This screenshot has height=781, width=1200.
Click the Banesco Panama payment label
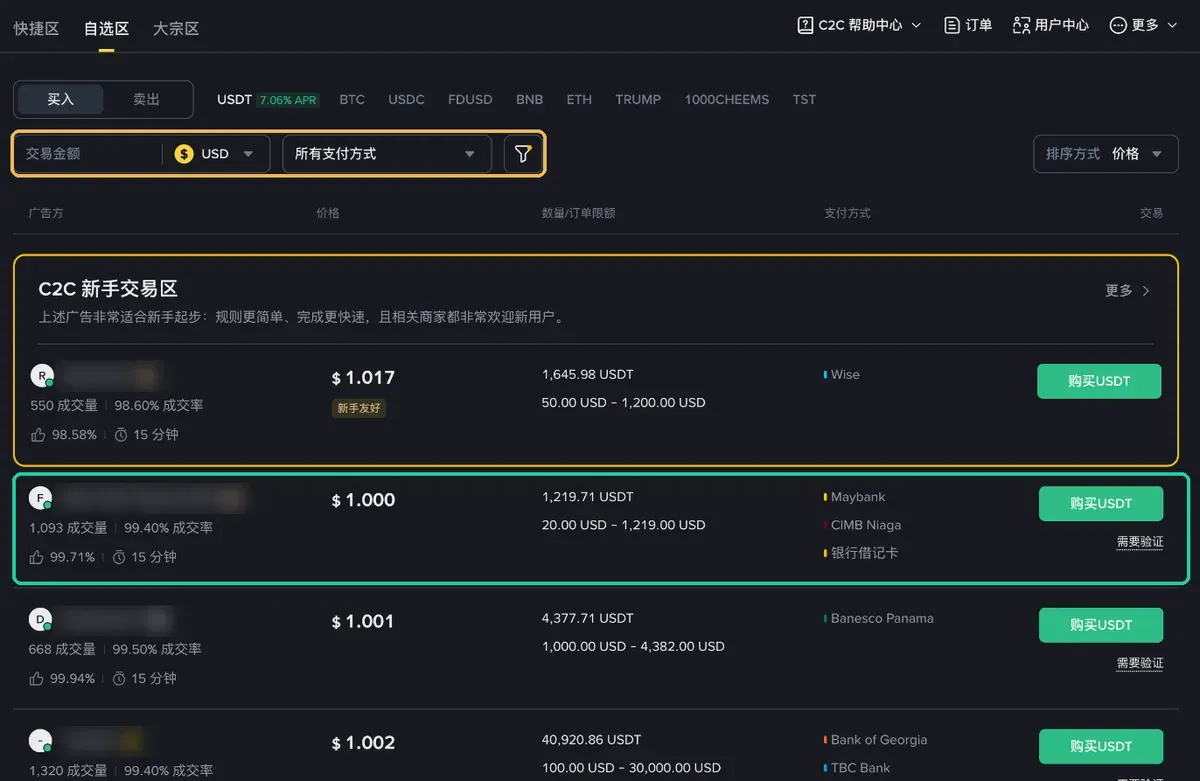click(882, 619)
